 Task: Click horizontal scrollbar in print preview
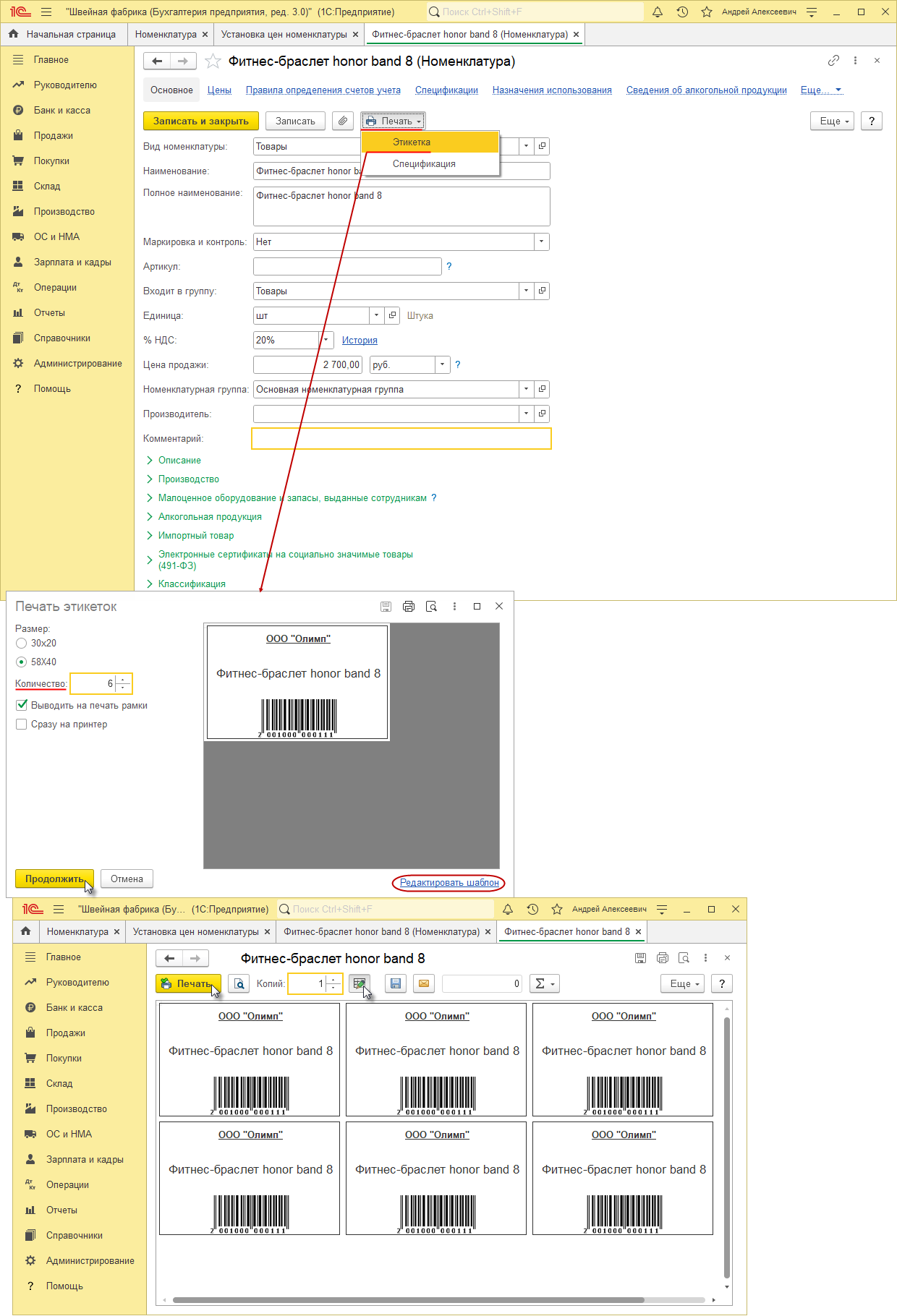tap(408, 1299)
